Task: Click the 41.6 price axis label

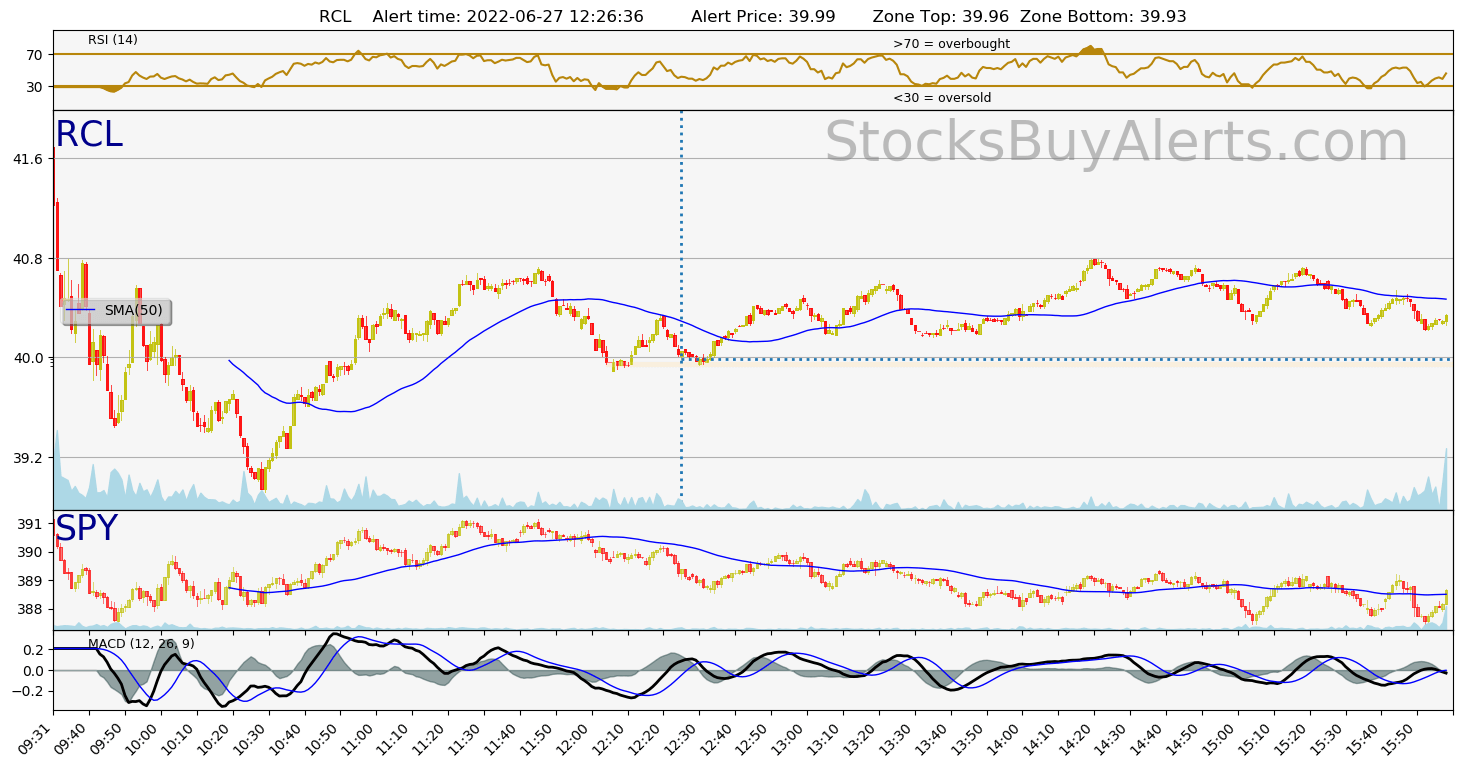Action: point(30,159)
